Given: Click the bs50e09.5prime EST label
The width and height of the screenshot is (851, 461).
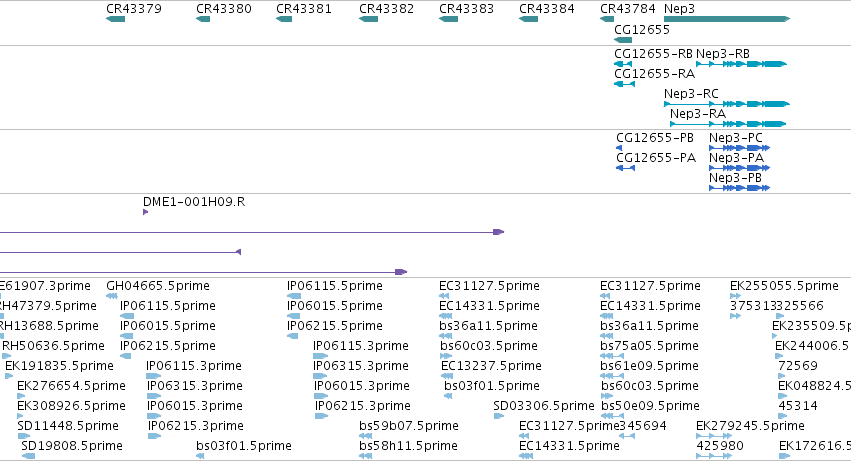Looking at the screenshot, I should tap(650, 406).
